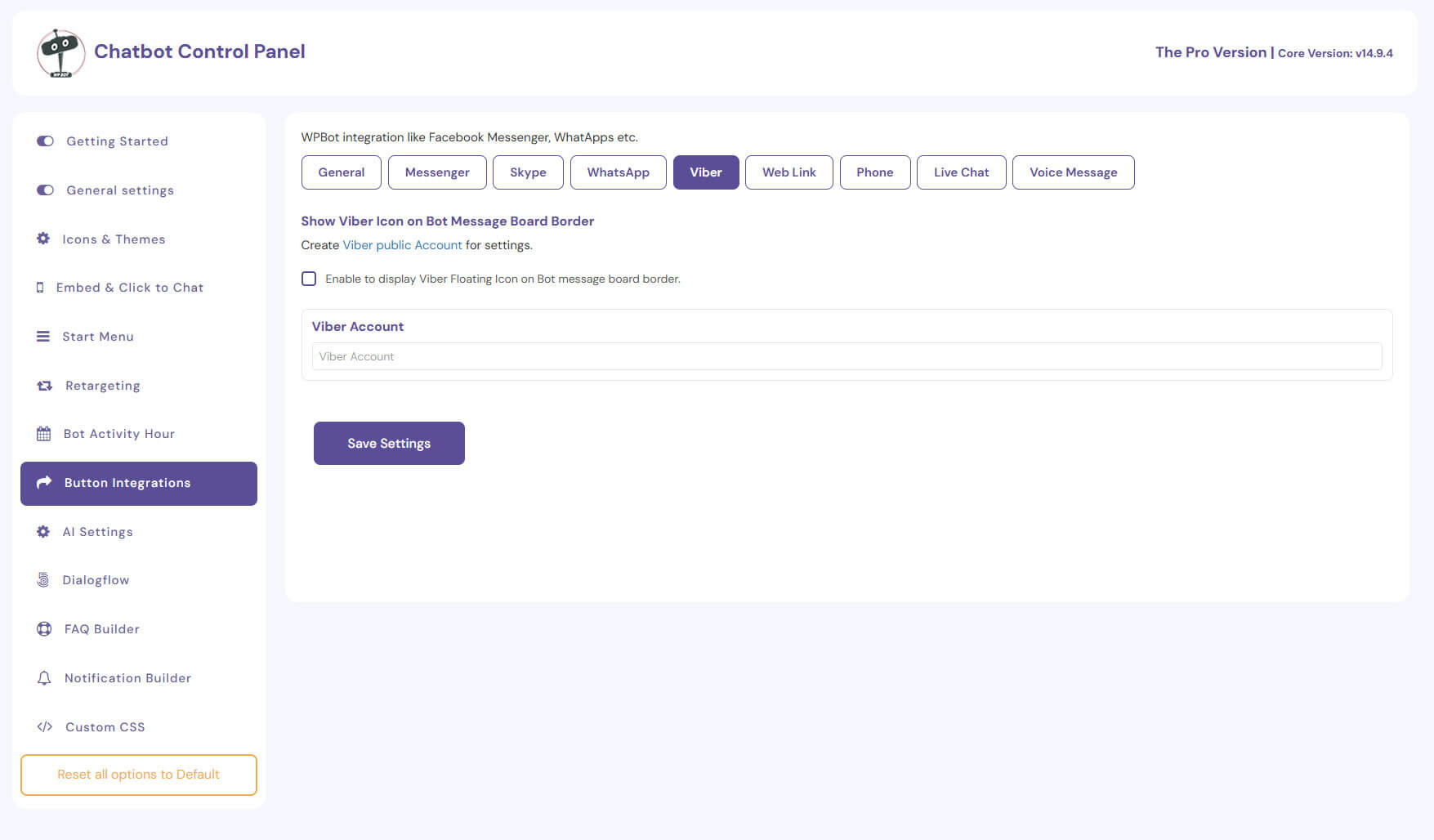Click the 'Show Viber Icon on Bot Message Board Border' heading

[447, 221]
